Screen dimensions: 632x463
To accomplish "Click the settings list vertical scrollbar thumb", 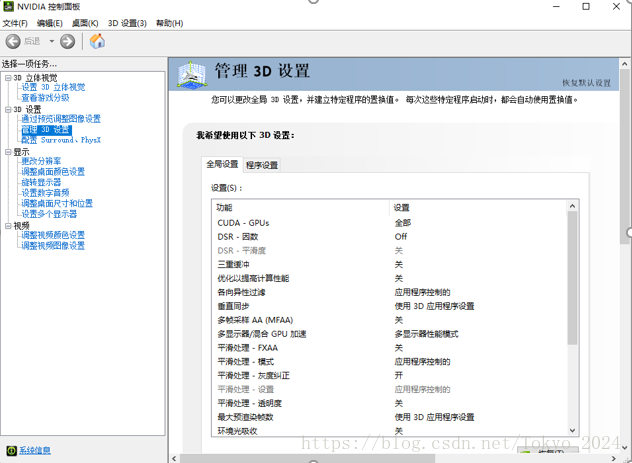I will (x=572, y=278).
